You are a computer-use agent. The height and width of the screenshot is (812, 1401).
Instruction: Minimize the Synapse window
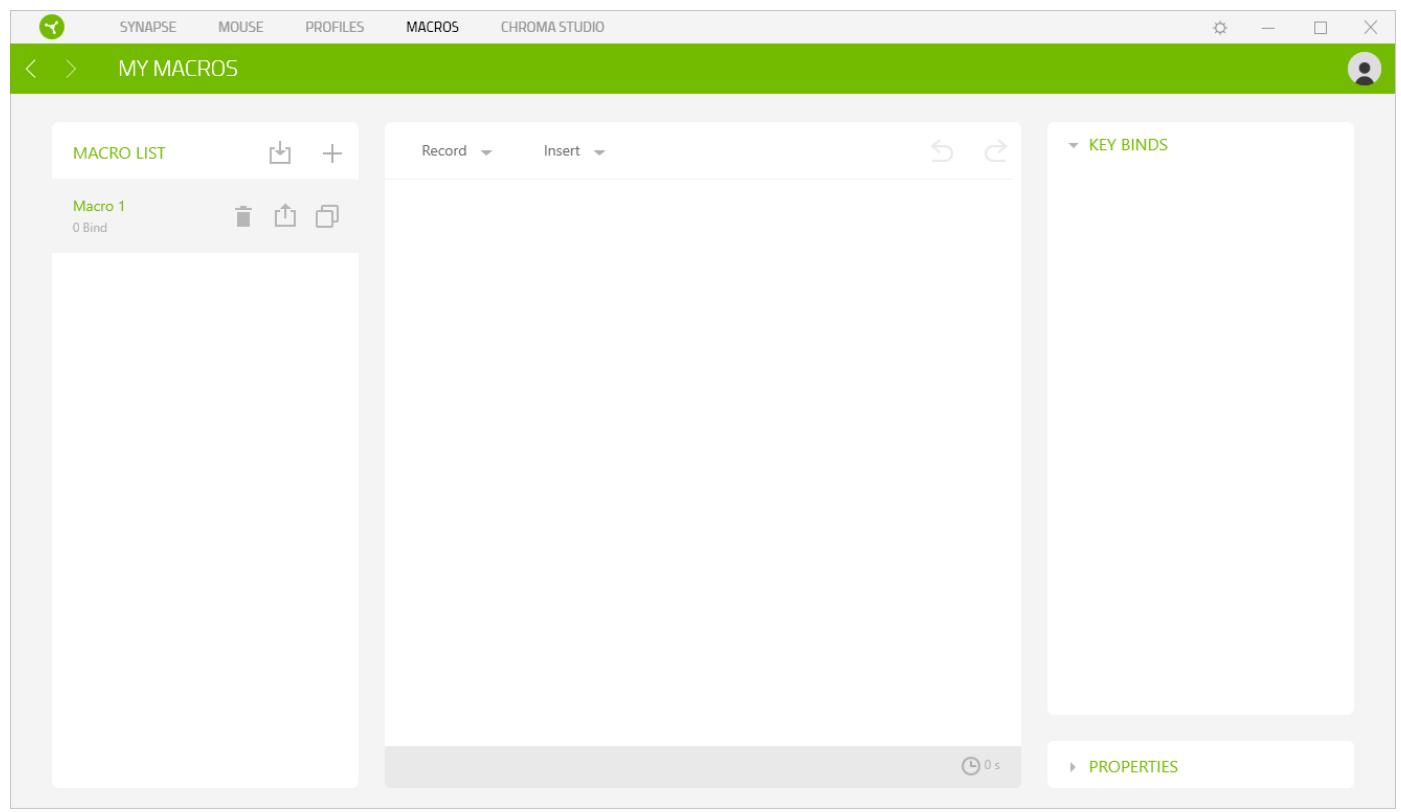(x=1268, y=27)
